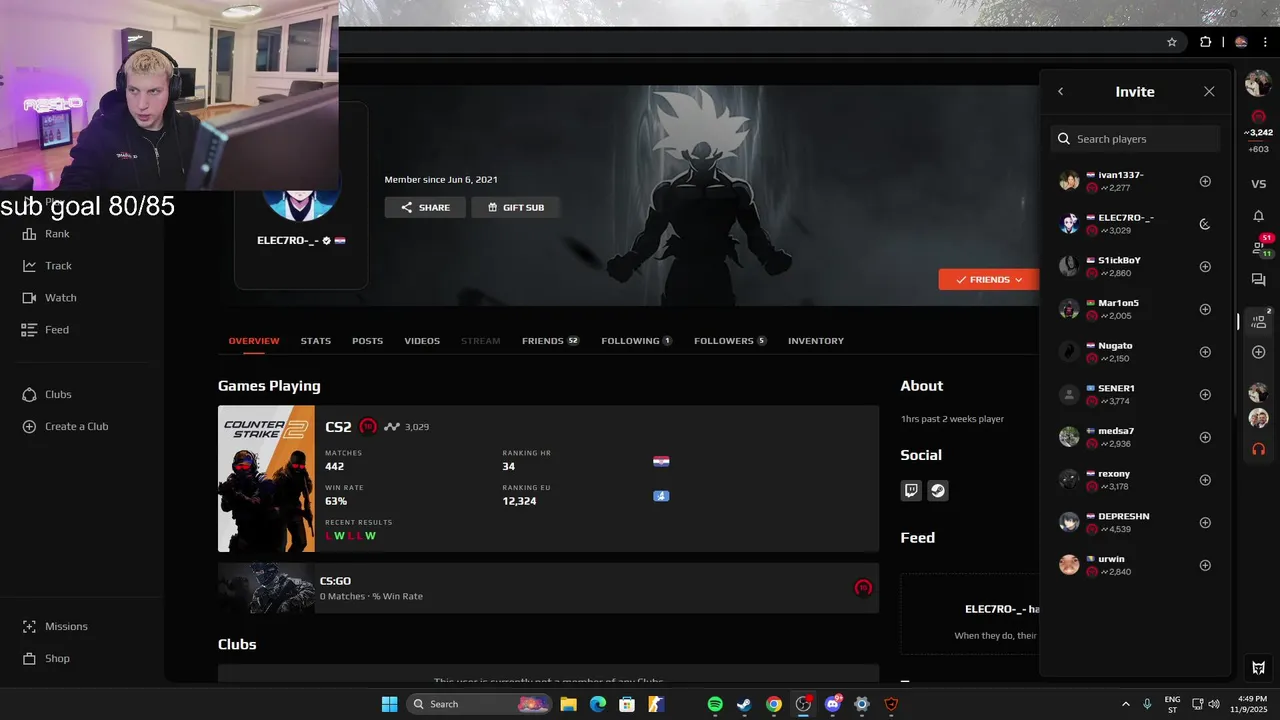Image resolution: width=1280 pixels, height=720 pixels.
Task: Go back from the Invite panel
Action: pos(1061,91)
